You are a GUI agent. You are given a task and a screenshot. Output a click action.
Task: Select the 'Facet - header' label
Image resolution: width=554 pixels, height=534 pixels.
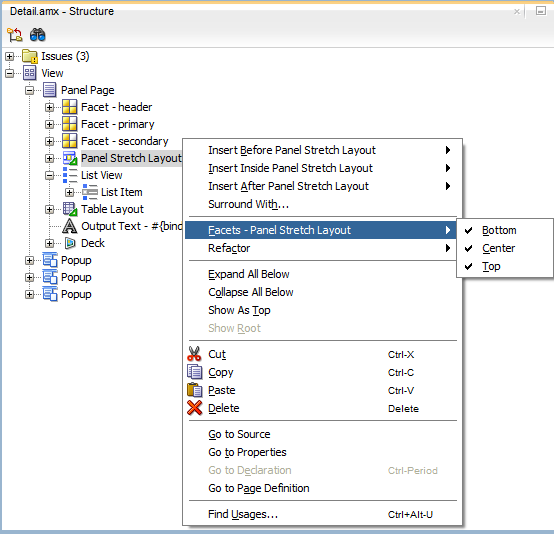tap(117, 107)
